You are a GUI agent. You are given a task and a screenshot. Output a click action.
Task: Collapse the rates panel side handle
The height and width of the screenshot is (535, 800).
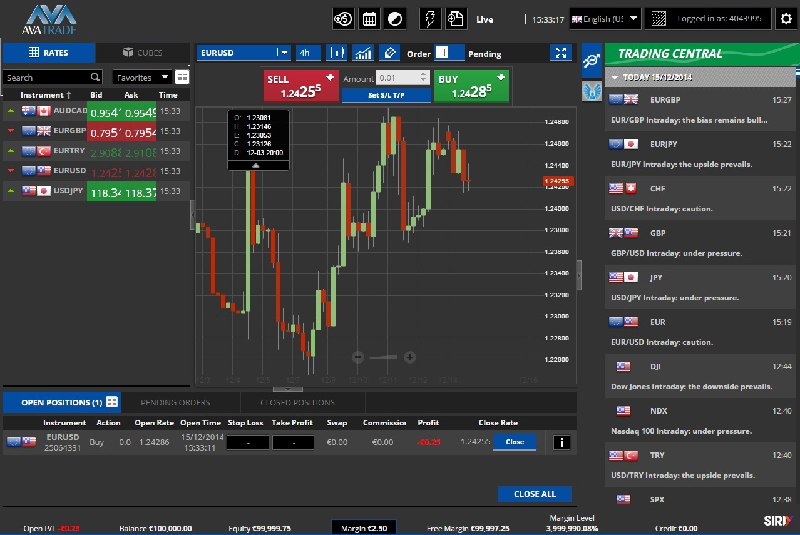click(192, 215)
